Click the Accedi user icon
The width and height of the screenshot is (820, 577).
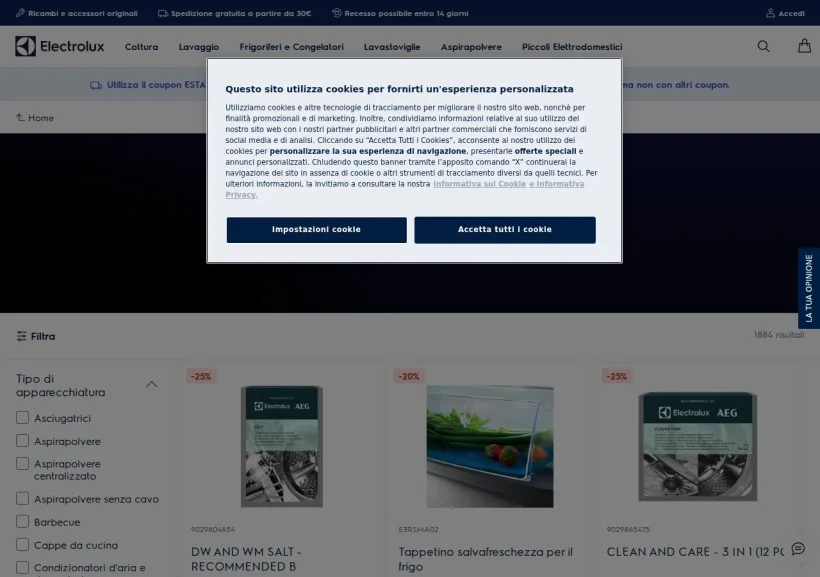tap(770, 13)
